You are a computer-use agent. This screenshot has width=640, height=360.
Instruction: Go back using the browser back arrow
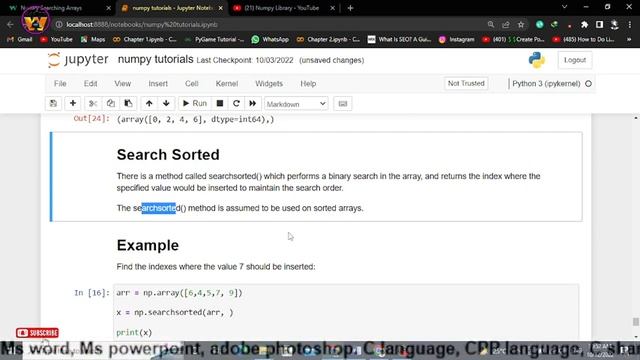tap(10, 24)
